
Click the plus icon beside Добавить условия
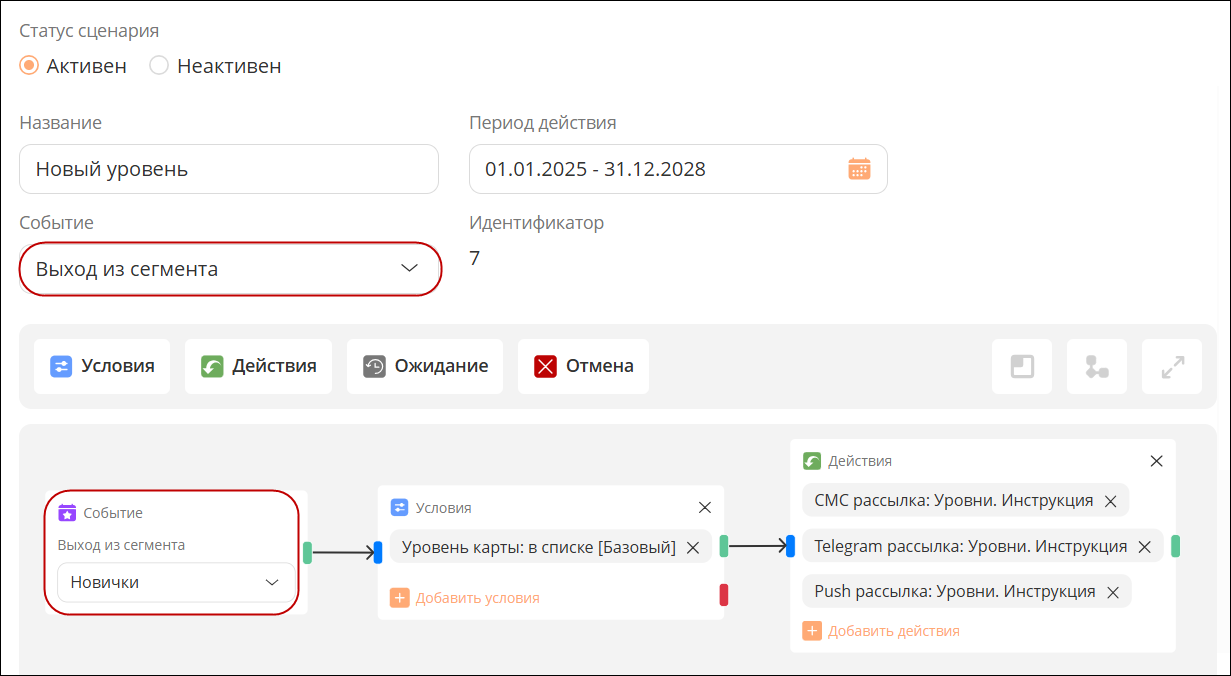click(399, 598)
